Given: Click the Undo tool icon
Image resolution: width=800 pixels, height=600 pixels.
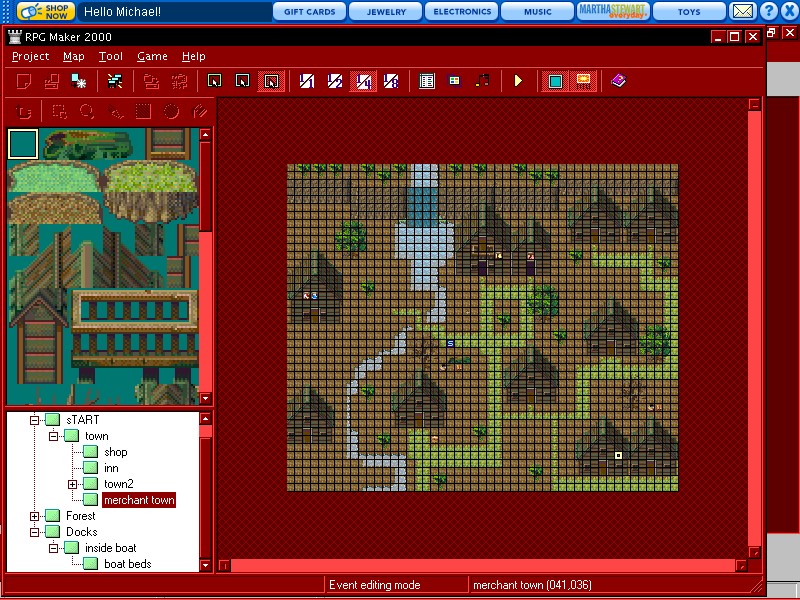Looking at the screenshot, I should pyautogui.click(x=23, y=111).
